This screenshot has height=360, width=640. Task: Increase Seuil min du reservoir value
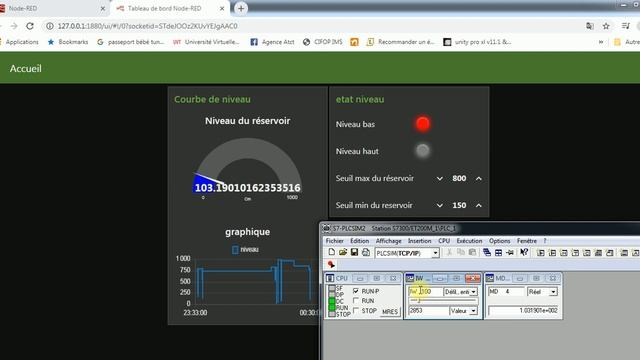coord(479,205)
